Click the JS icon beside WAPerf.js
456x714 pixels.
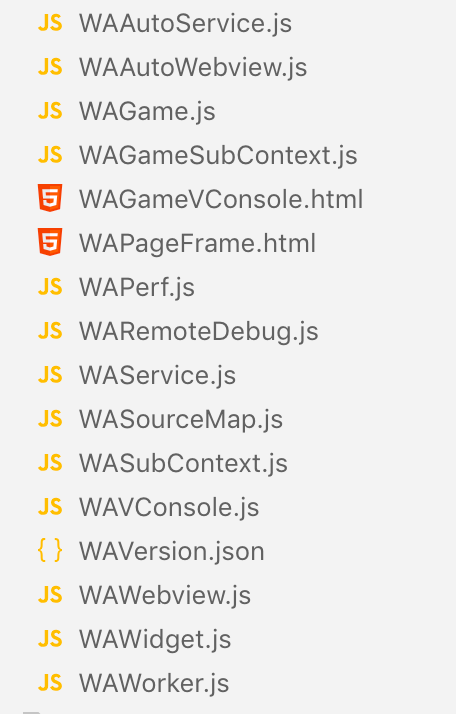pos(50,287)
